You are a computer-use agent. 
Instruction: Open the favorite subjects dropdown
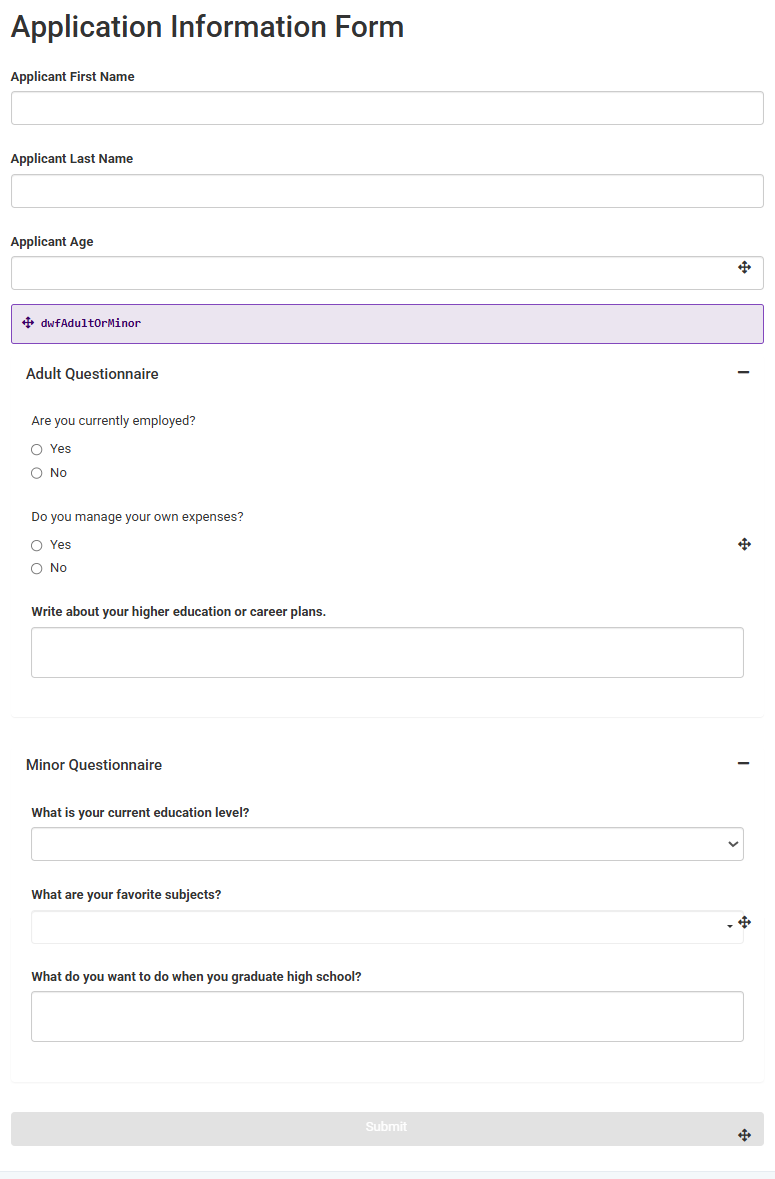(380, 927)
